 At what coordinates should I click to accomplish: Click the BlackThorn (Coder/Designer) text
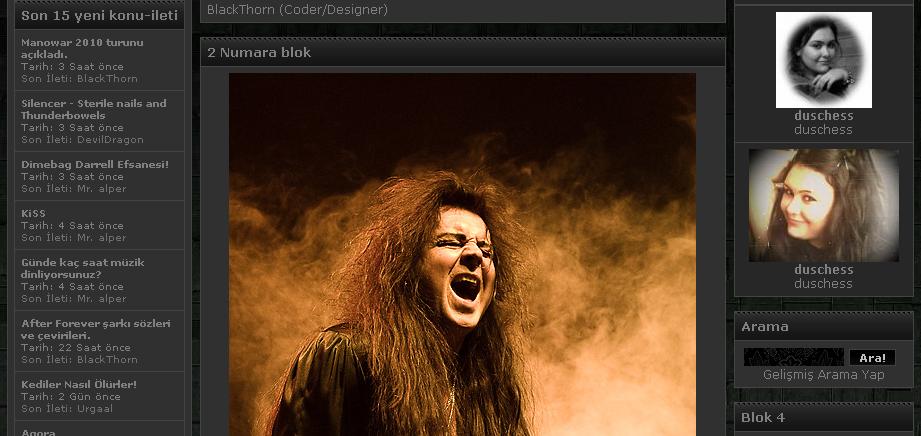(x=297, y=10)
